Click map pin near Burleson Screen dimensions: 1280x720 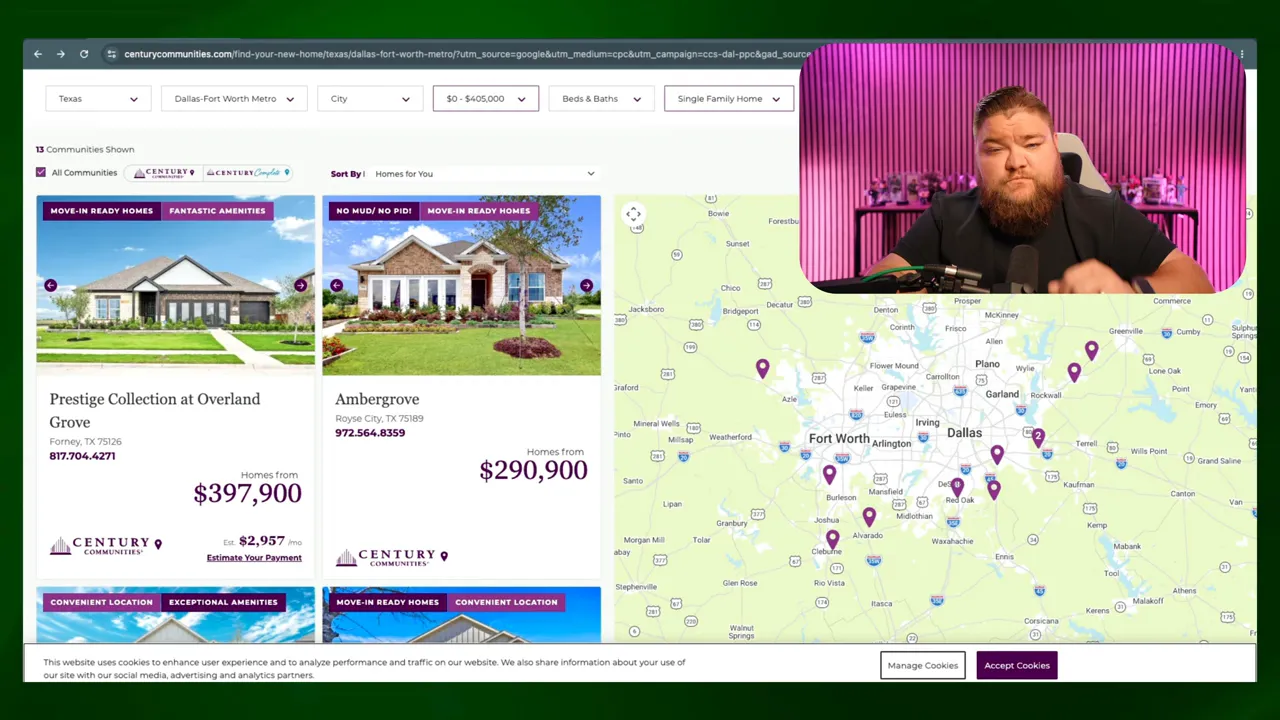point(829,475)
